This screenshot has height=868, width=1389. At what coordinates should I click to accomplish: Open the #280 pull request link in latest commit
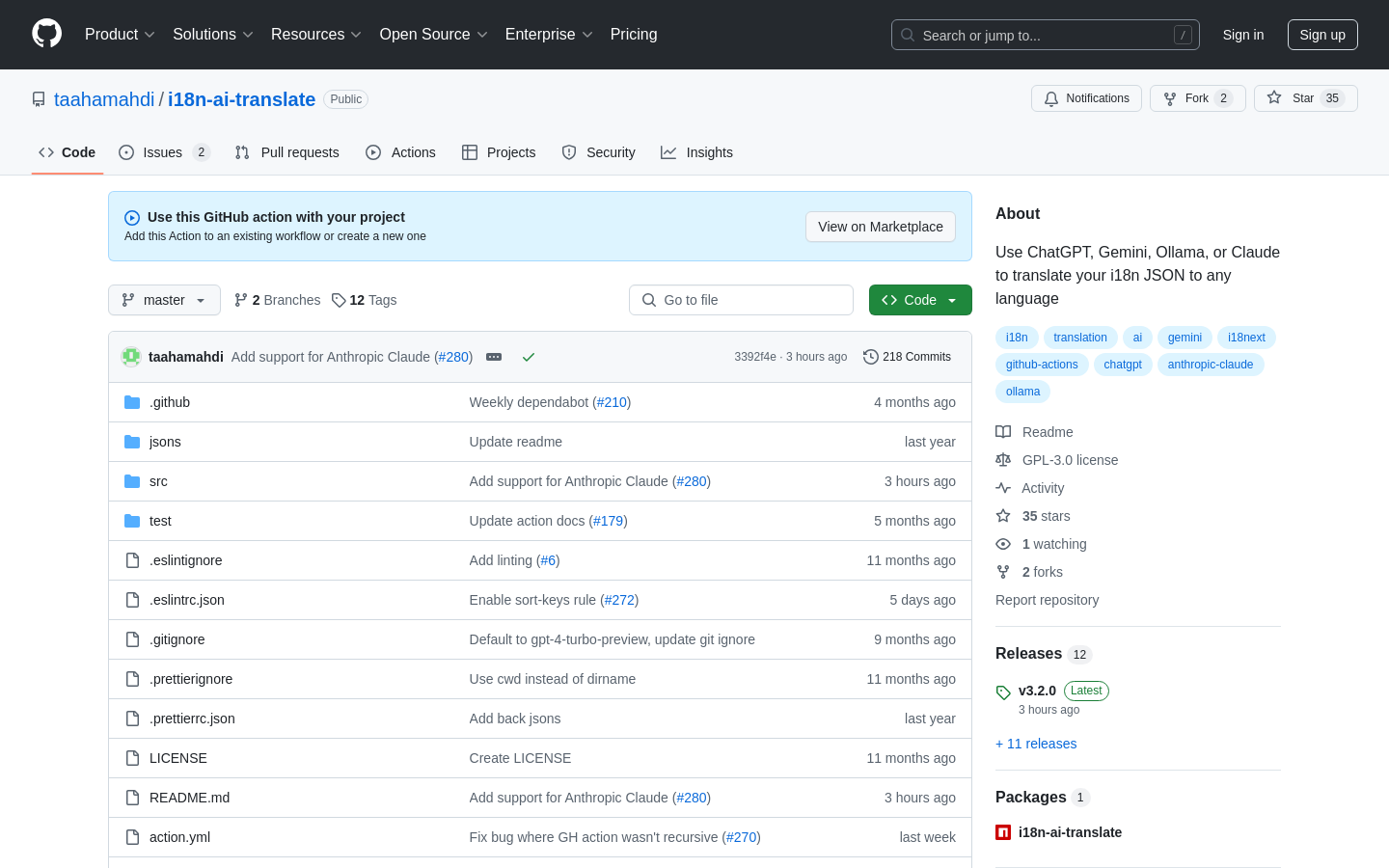coord(453,357)
